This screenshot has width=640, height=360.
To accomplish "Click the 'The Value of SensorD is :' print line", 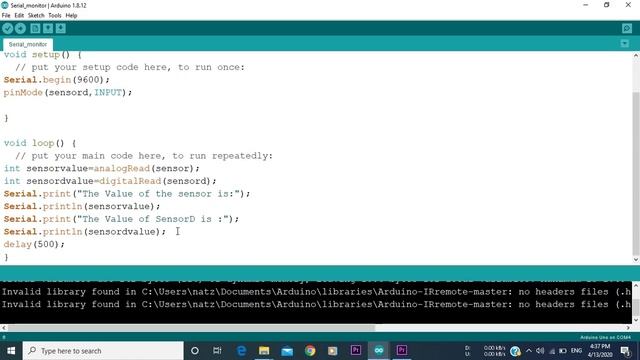I will (121, 219).
